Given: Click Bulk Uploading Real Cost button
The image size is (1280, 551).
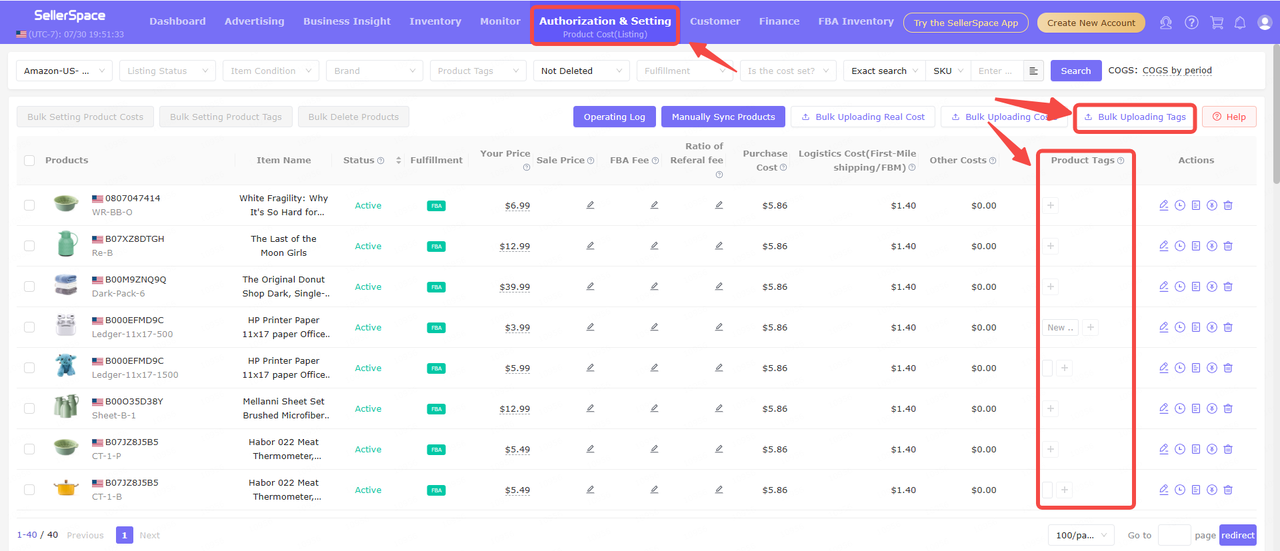Looking at the screenshot, I should pyautogui.click(x=863, y=117).
